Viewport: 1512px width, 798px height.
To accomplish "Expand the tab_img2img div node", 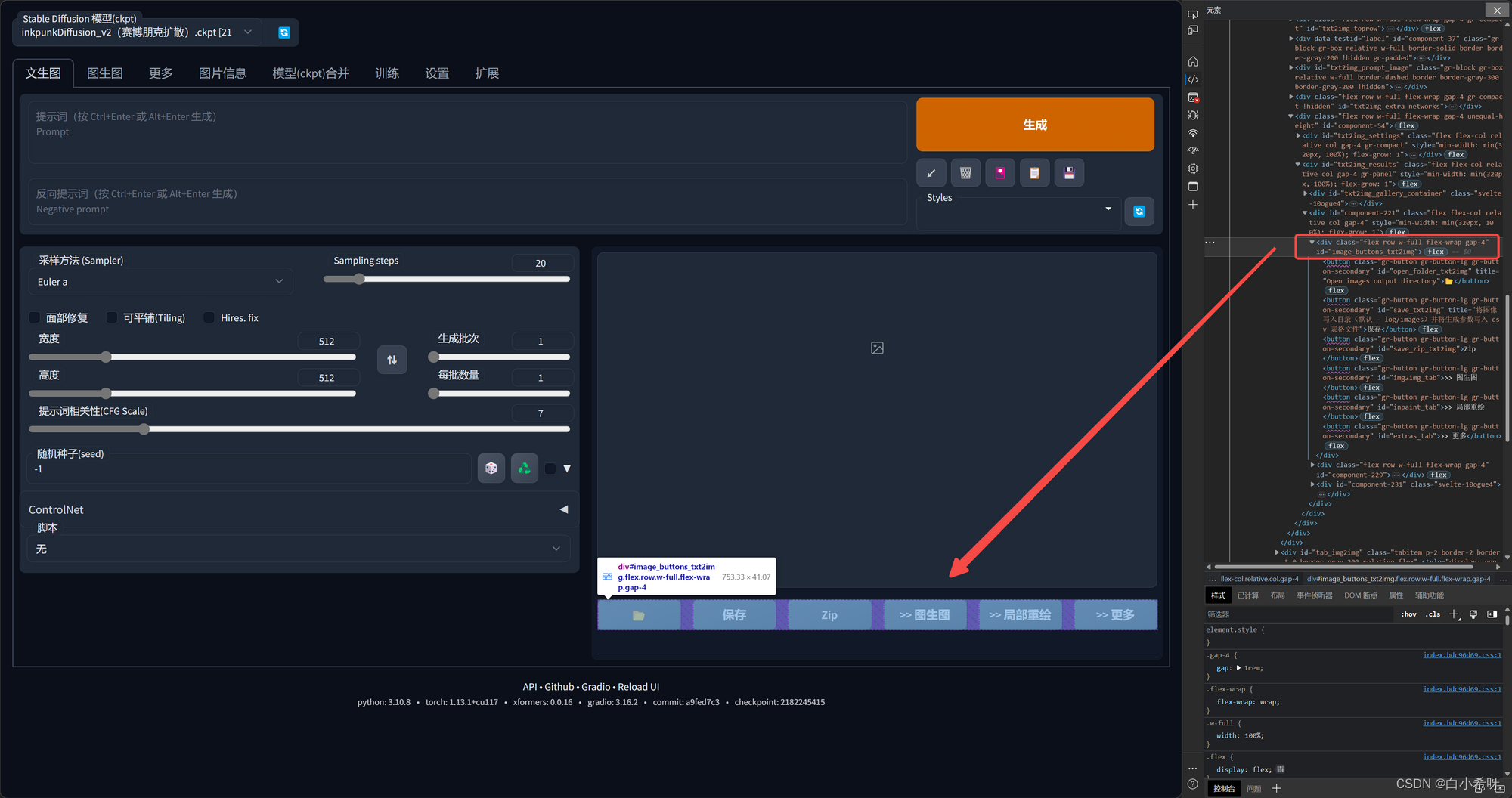I will [x=1277, y=552].
